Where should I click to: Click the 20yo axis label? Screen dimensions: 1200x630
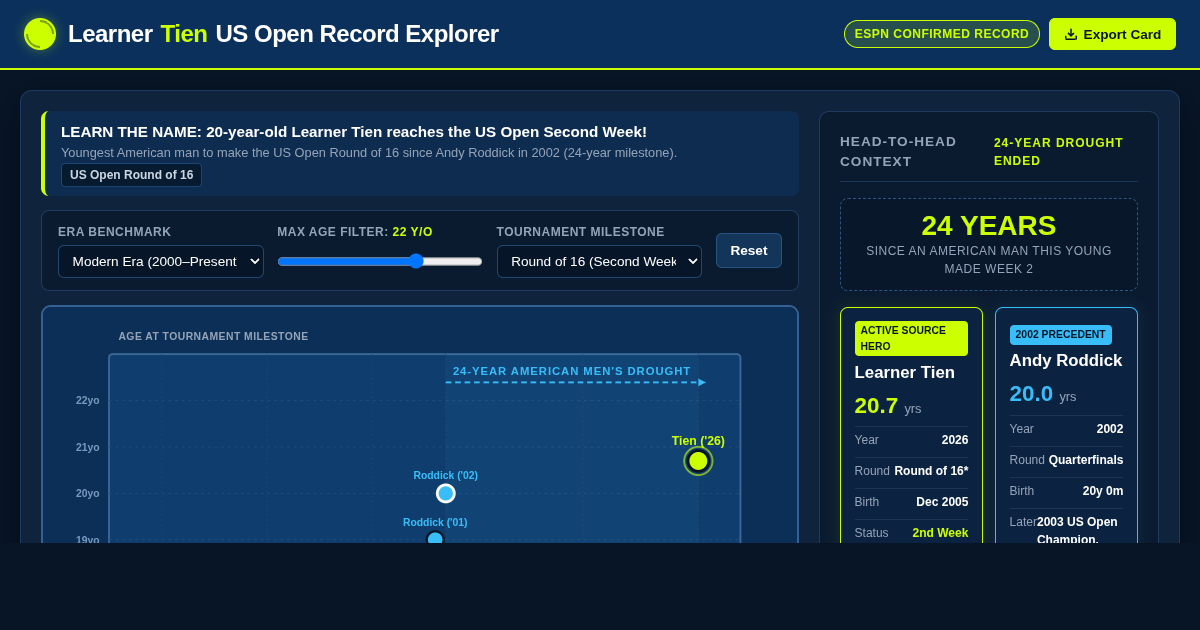click(x=88, y=493)
